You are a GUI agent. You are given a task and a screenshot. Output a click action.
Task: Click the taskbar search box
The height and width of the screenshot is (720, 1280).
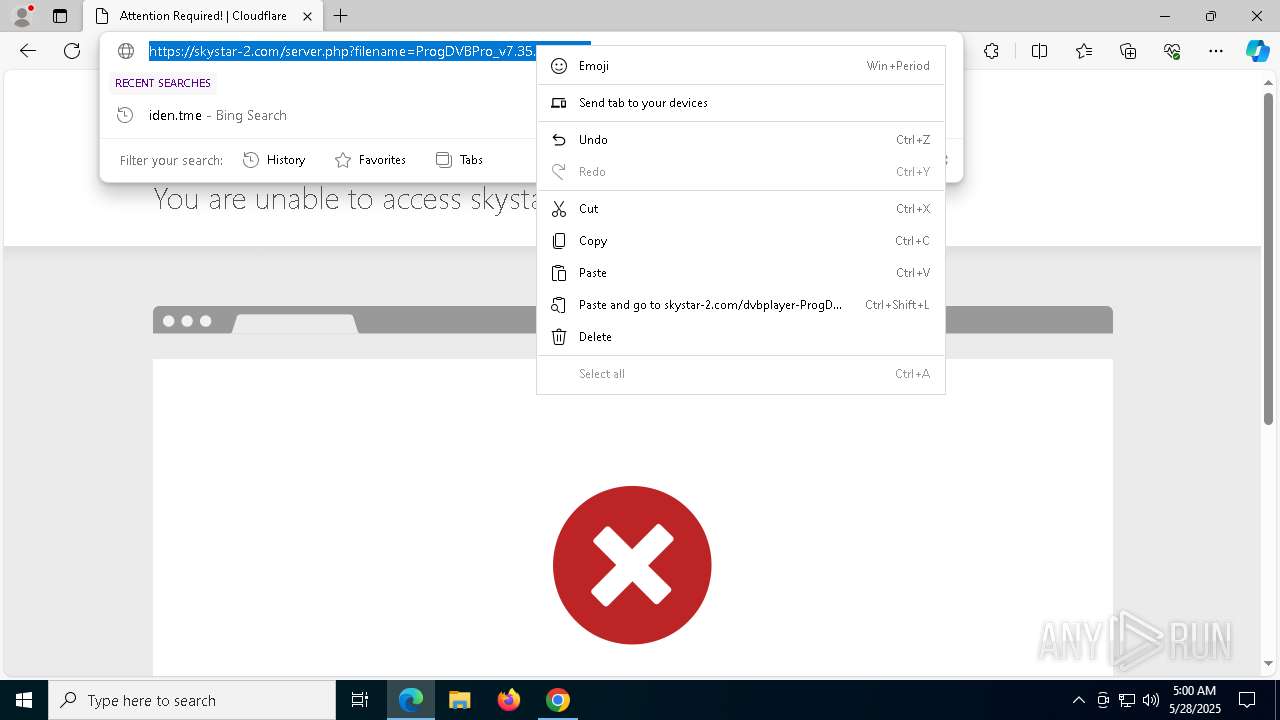tap(192, 700)
